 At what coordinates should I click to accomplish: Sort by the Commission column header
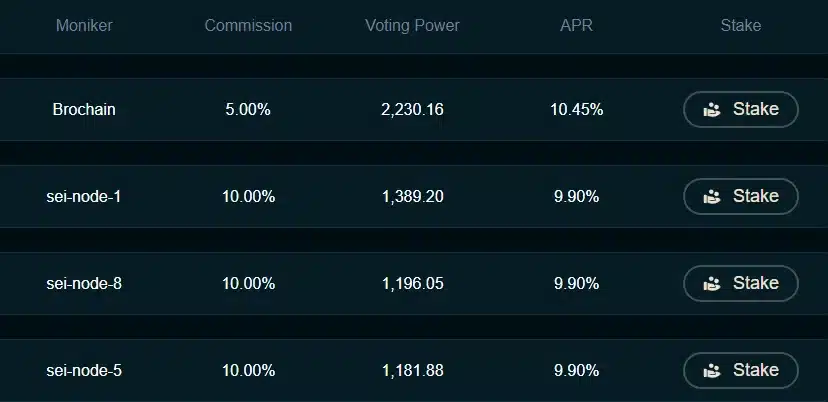[x=248, y=26]
